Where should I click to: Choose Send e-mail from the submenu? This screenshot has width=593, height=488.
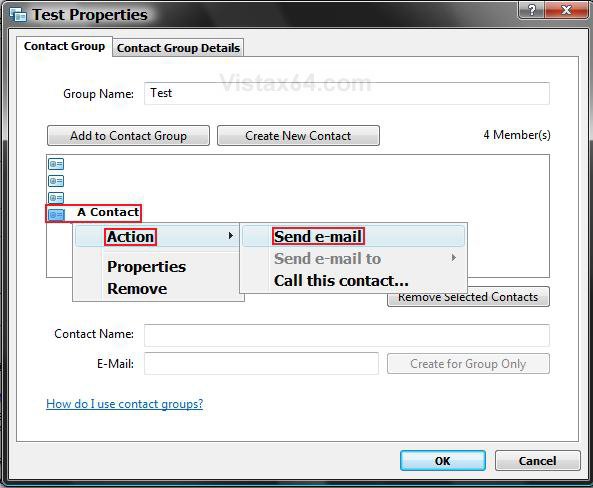(318, 236)
